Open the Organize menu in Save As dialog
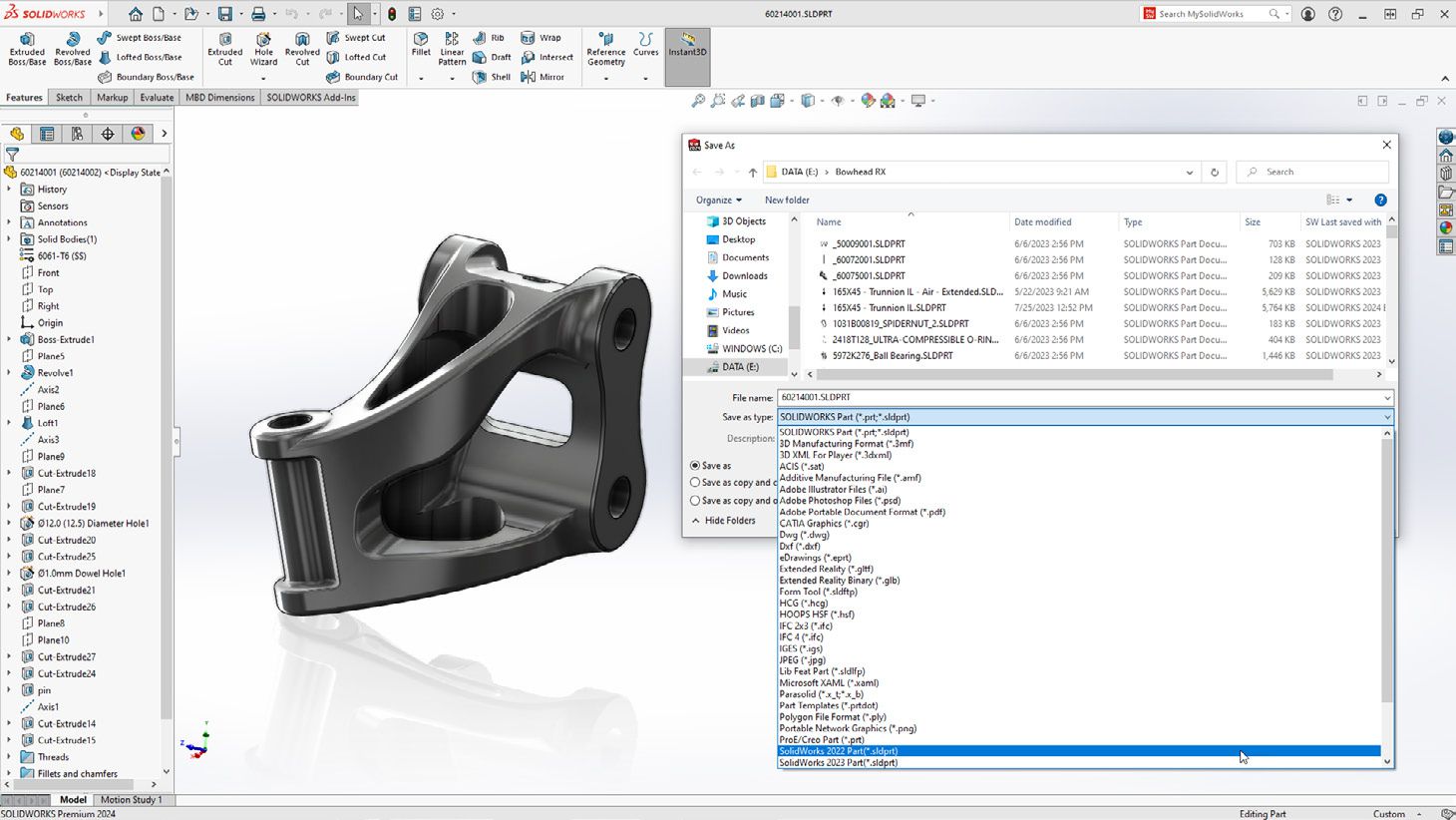The width and height of the screenshot is (1456, 820). point(718,200)
